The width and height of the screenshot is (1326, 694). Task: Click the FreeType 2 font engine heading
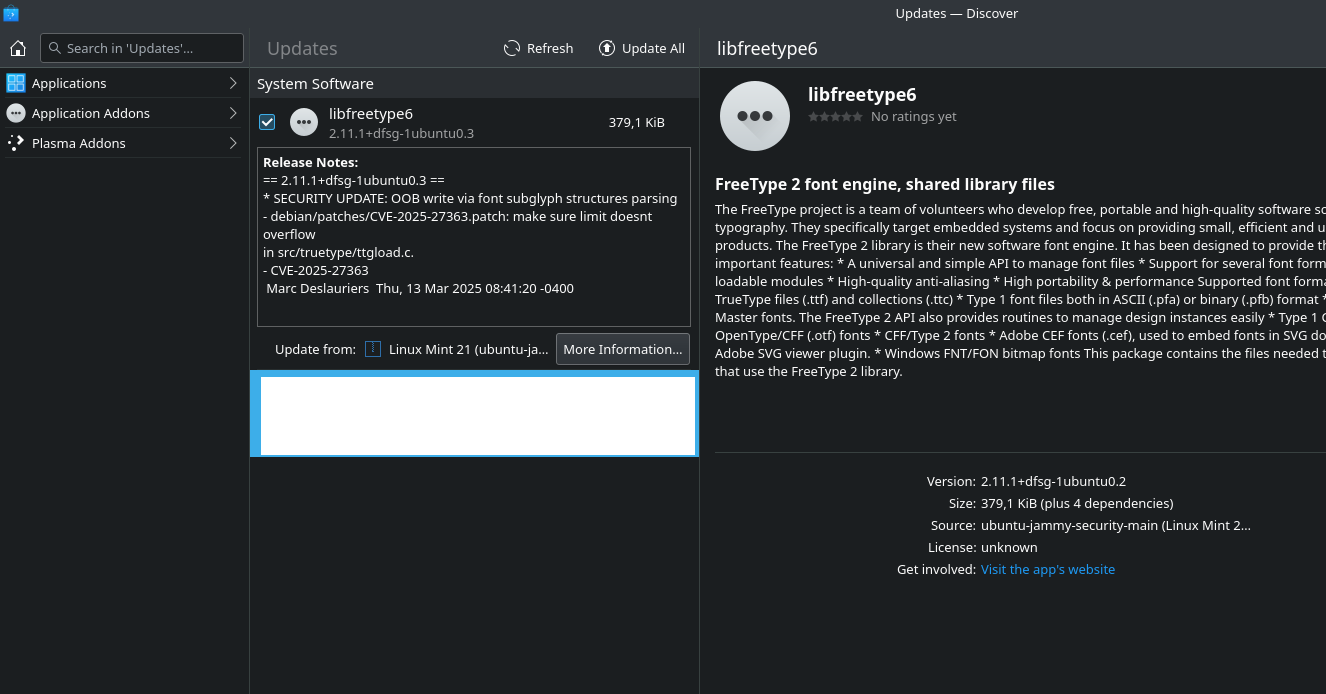[x=885, y=184]
